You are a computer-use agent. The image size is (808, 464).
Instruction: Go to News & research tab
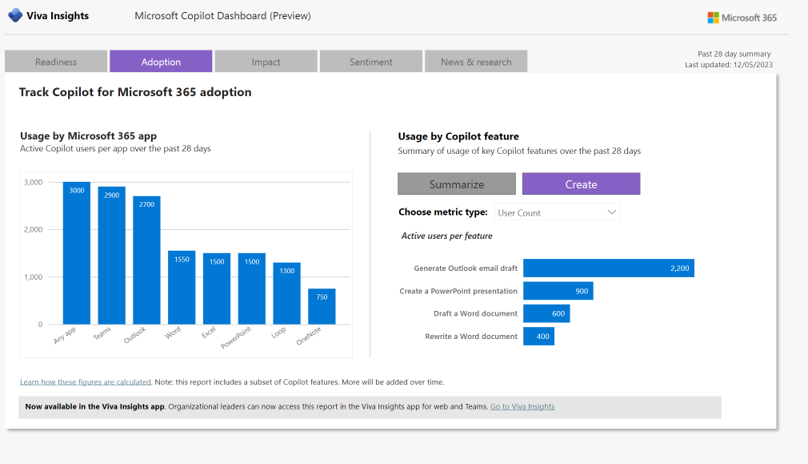pos(476,62)
